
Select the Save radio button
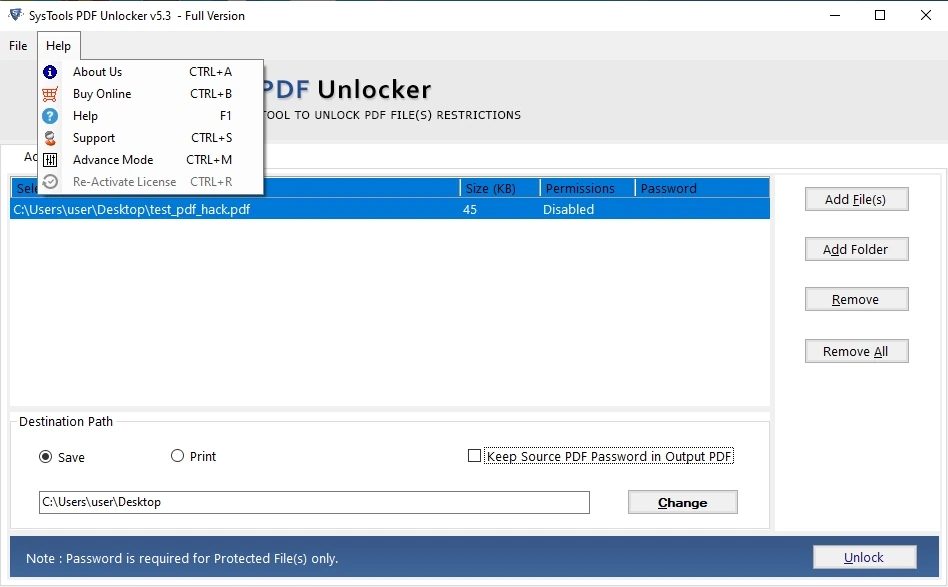45,456
